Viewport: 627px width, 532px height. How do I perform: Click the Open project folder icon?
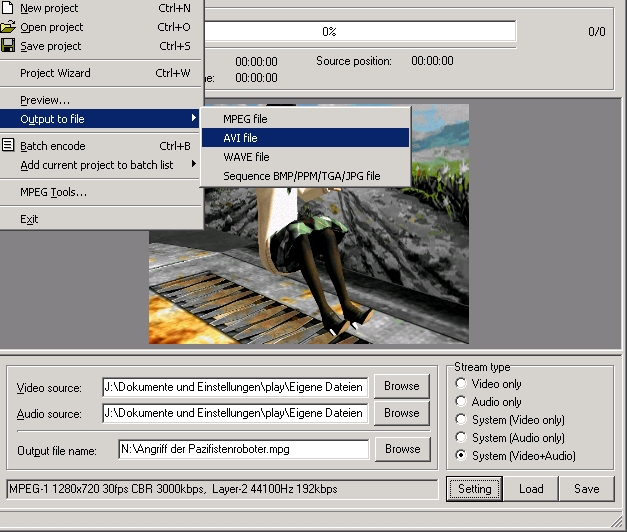tap(8, 27)
